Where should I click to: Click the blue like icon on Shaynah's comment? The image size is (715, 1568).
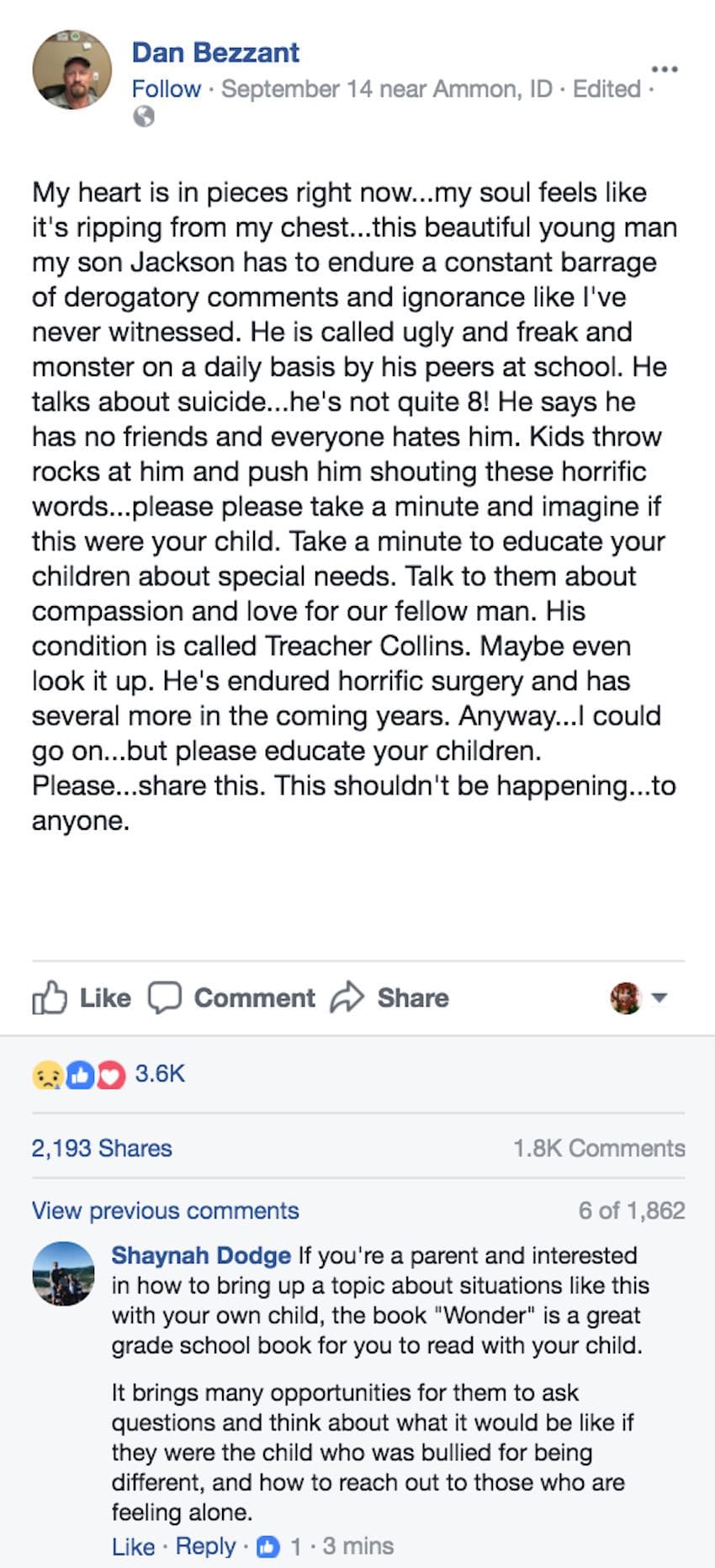[268, 1546]
